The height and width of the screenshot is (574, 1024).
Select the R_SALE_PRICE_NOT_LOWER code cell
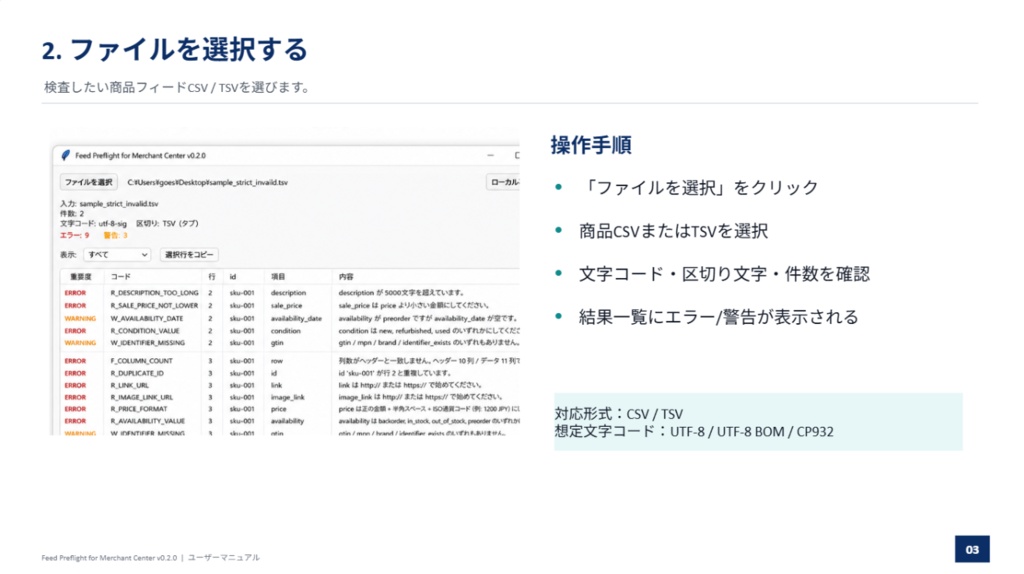tap(154, 306)
